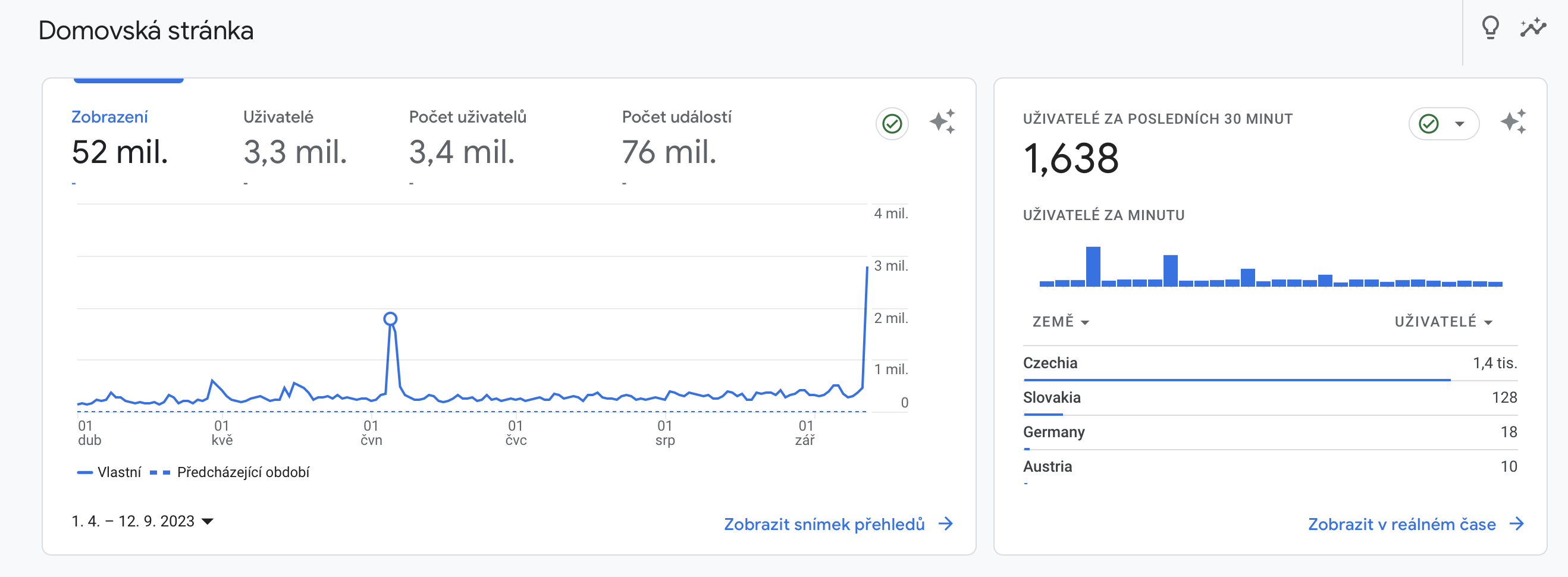1568x577 pixels.
Task: Click the arrow next to Zobrazit snímek přehledů
Action: tap(946, 524)
